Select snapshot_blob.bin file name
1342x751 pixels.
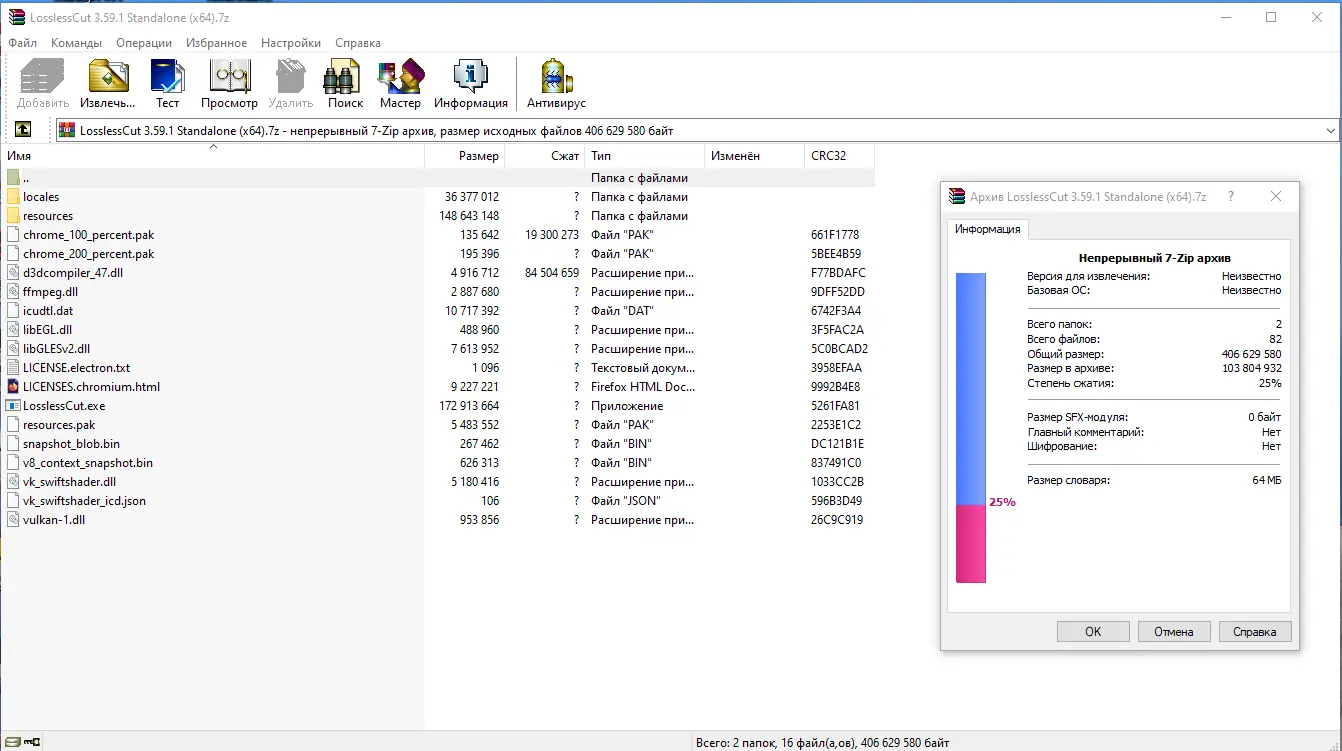coord(71,444)
